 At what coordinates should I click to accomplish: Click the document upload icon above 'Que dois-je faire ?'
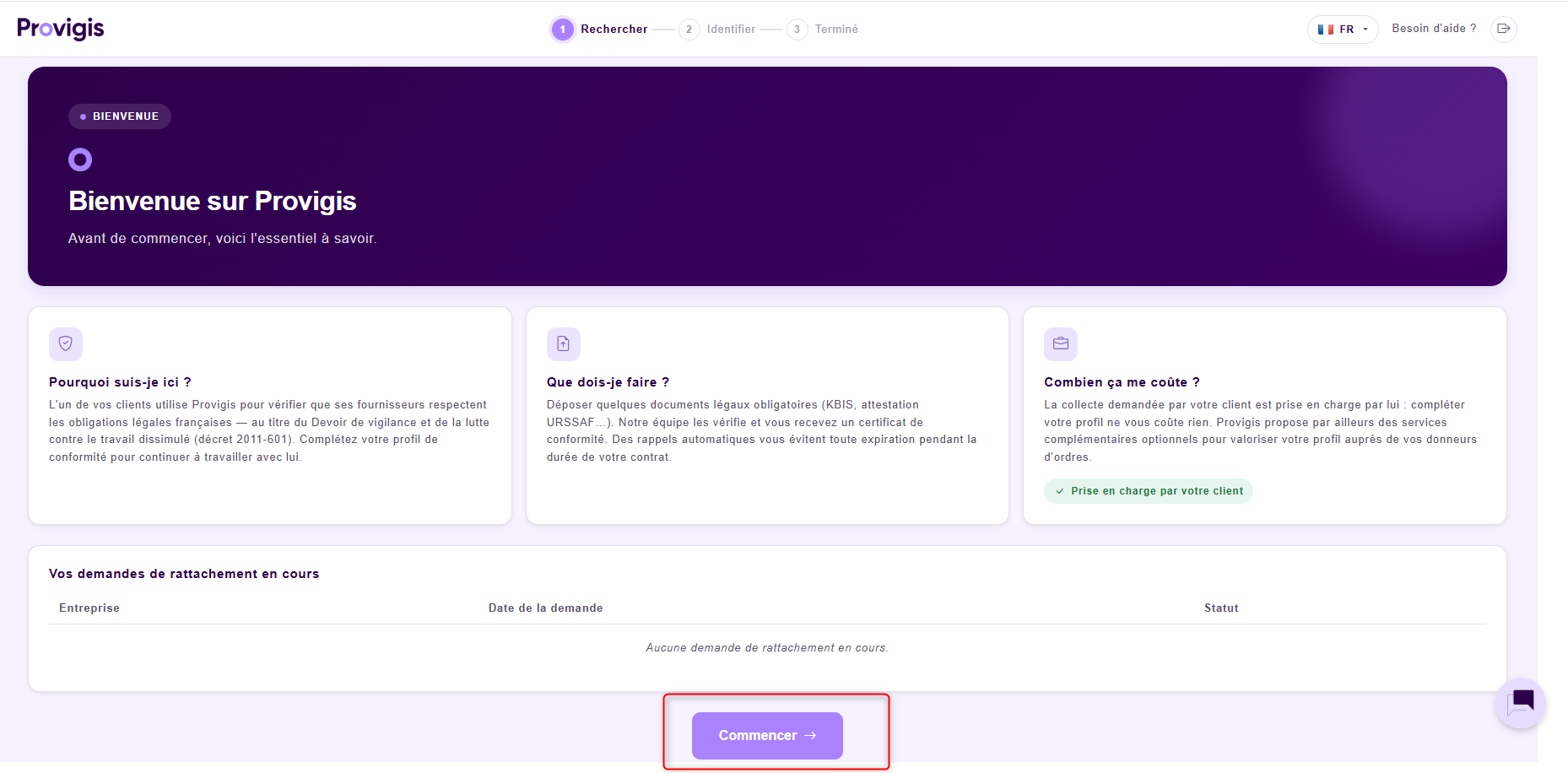pos(564,344)
